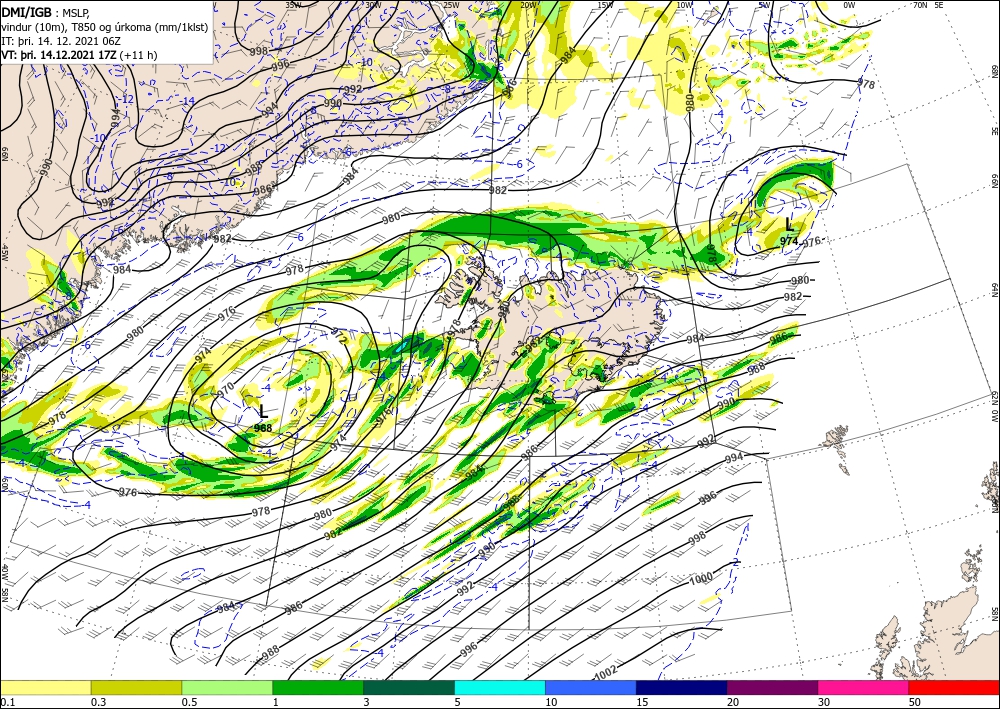Click the navy 15 mm legend swatch
This screenshot has height=709, width=1000.
(682, 687)
